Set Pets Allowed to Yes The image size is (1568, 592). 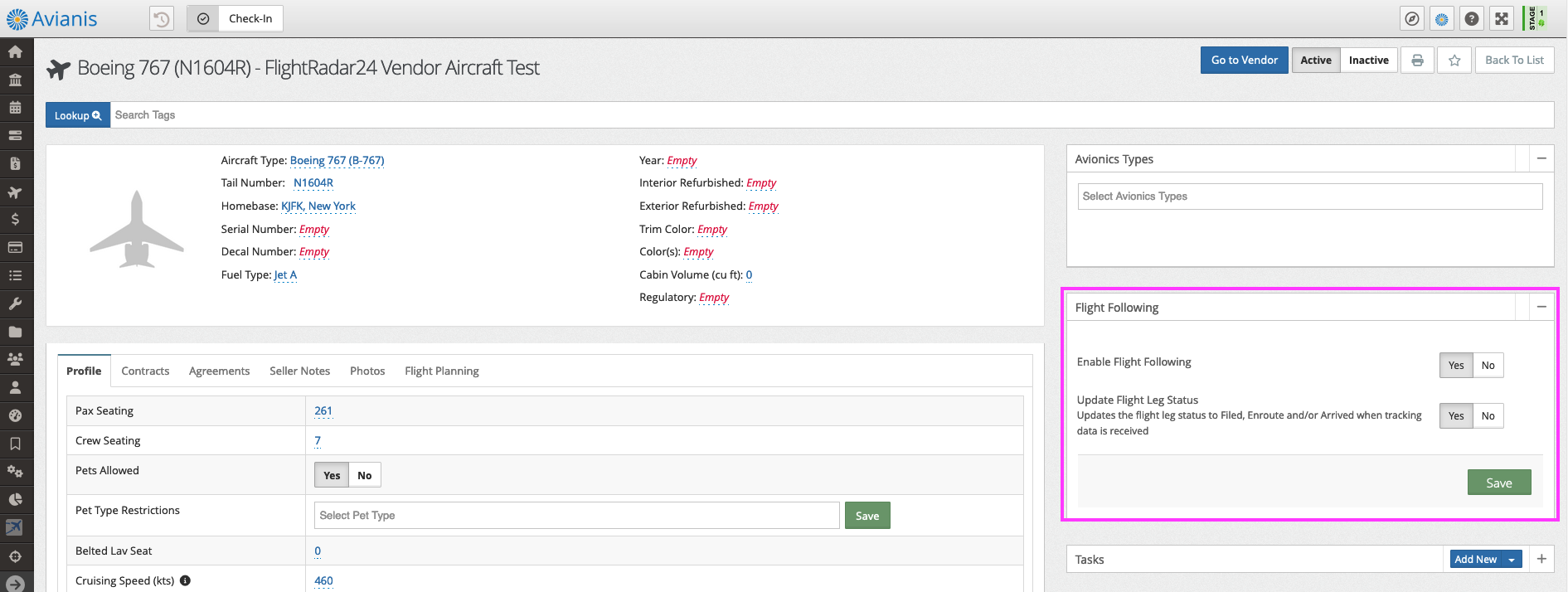pyautogui.click(x=332, y=475)
